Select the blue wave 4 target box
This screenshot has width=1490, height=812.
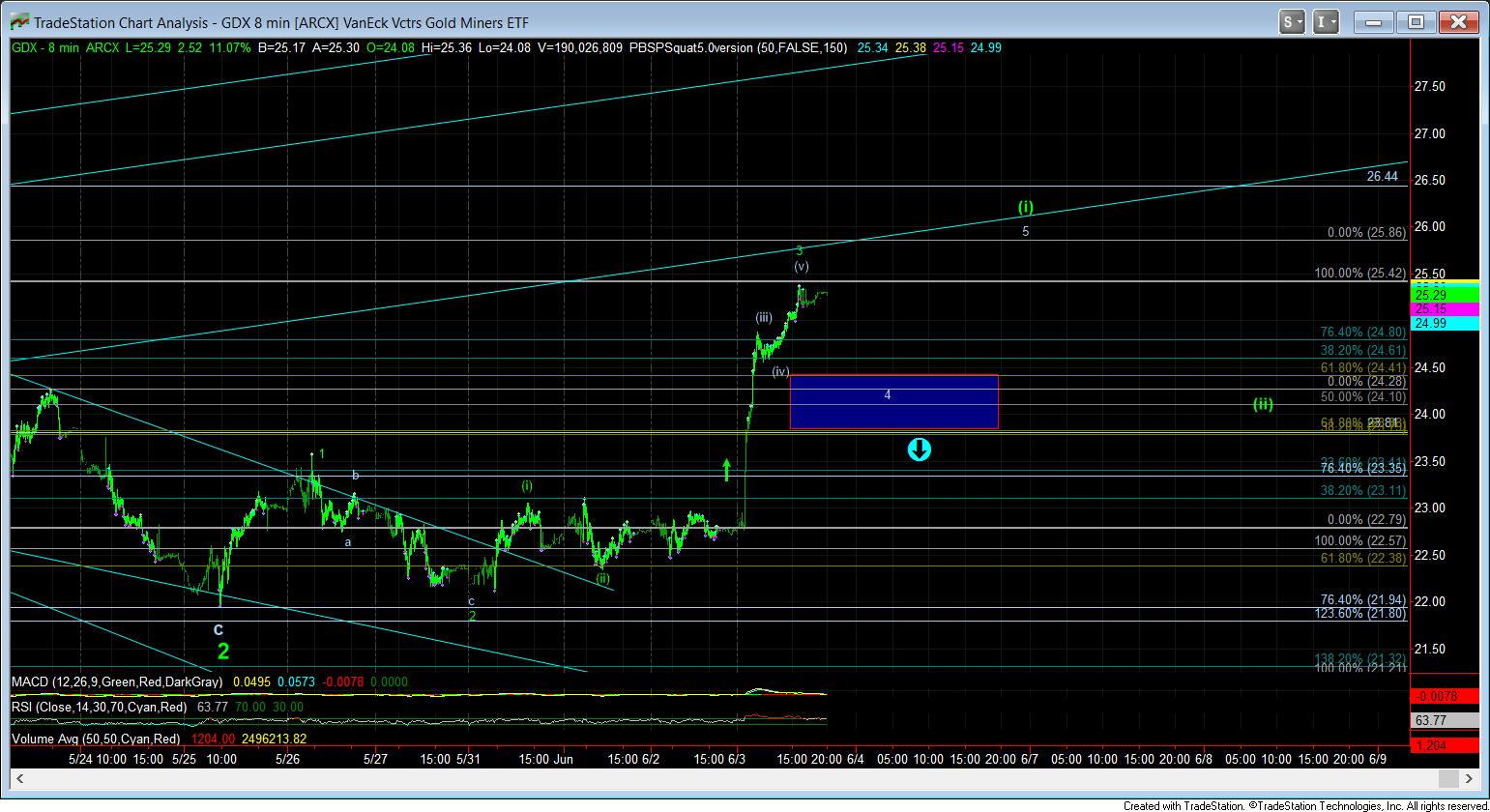(893, 401)
